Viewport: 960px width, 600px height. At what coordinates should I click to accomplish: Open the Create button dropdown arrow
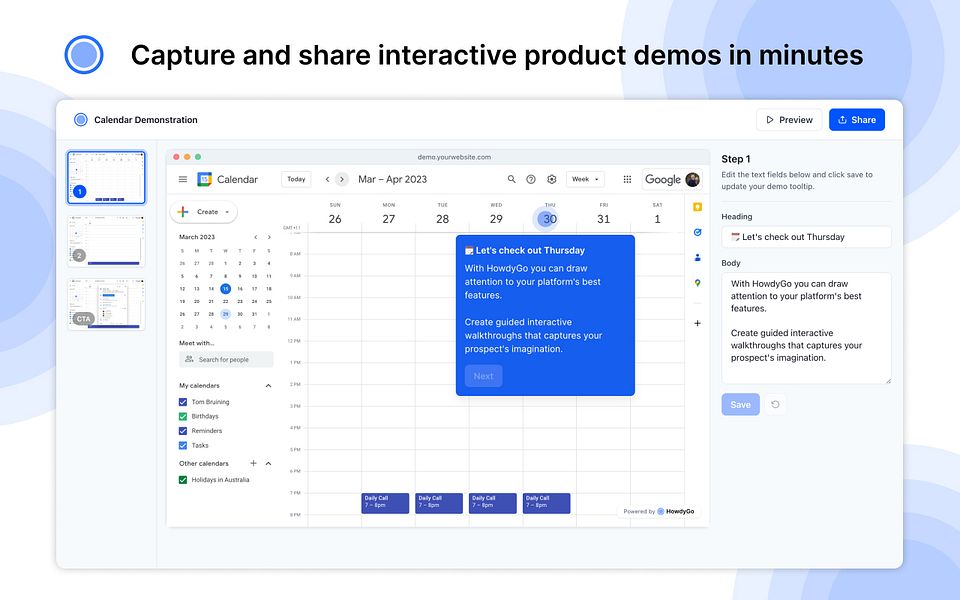(227, 212)
